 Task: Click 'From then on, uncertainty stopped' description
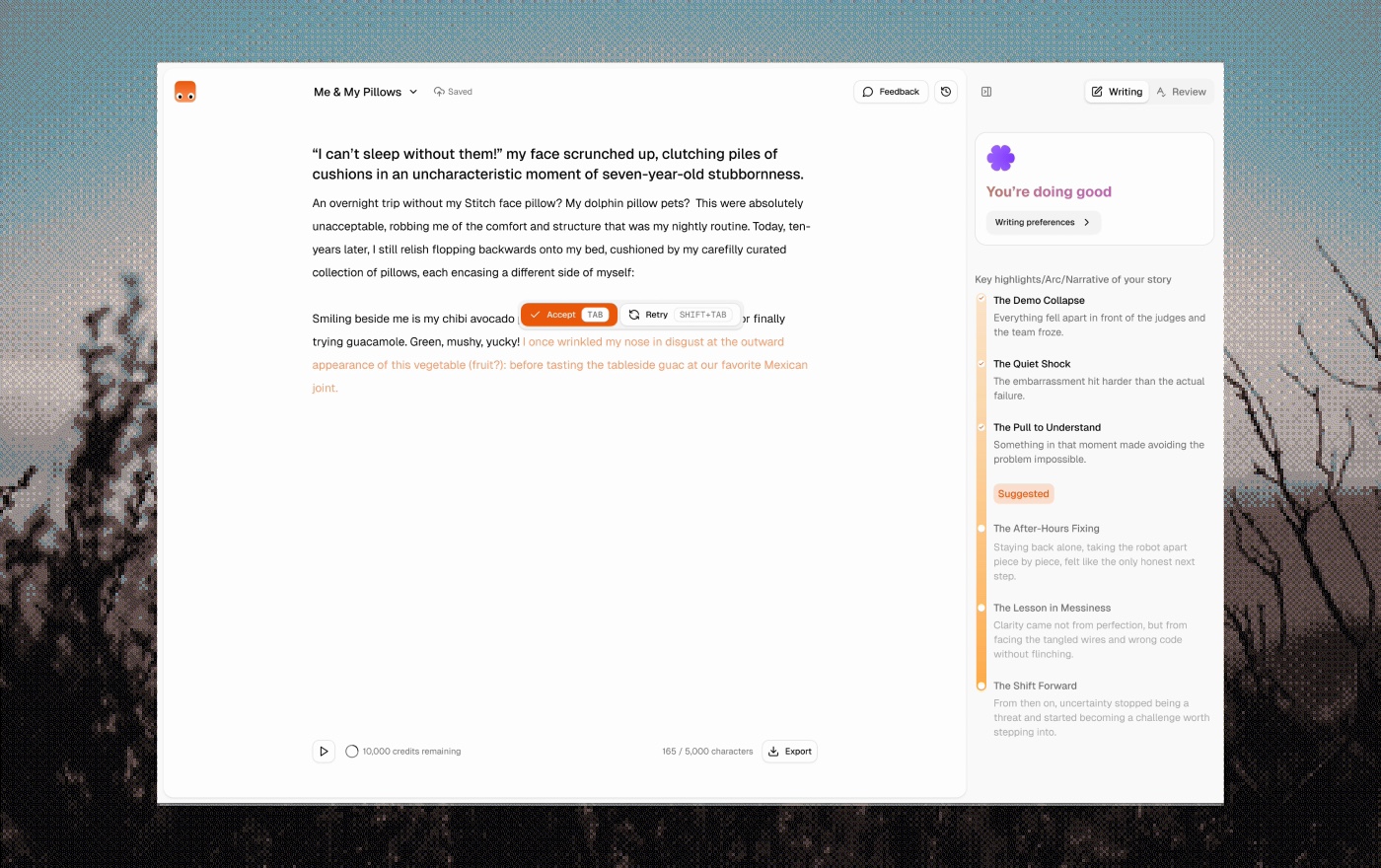[x=1101, y=718]
